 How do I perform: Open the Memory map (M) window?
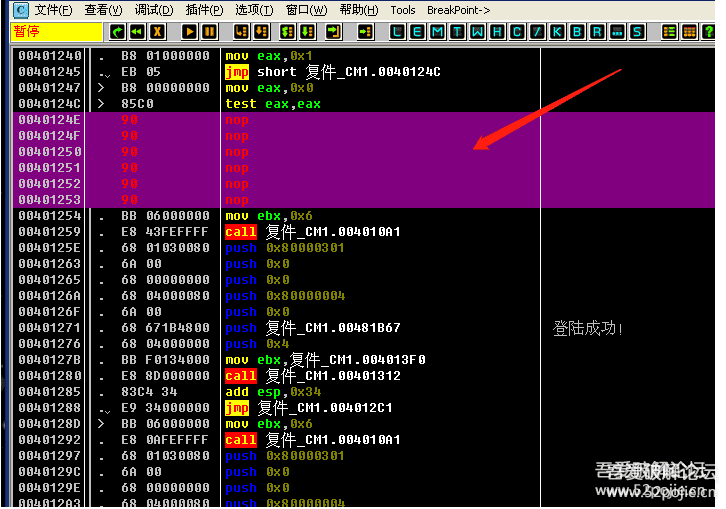[437, 32]
